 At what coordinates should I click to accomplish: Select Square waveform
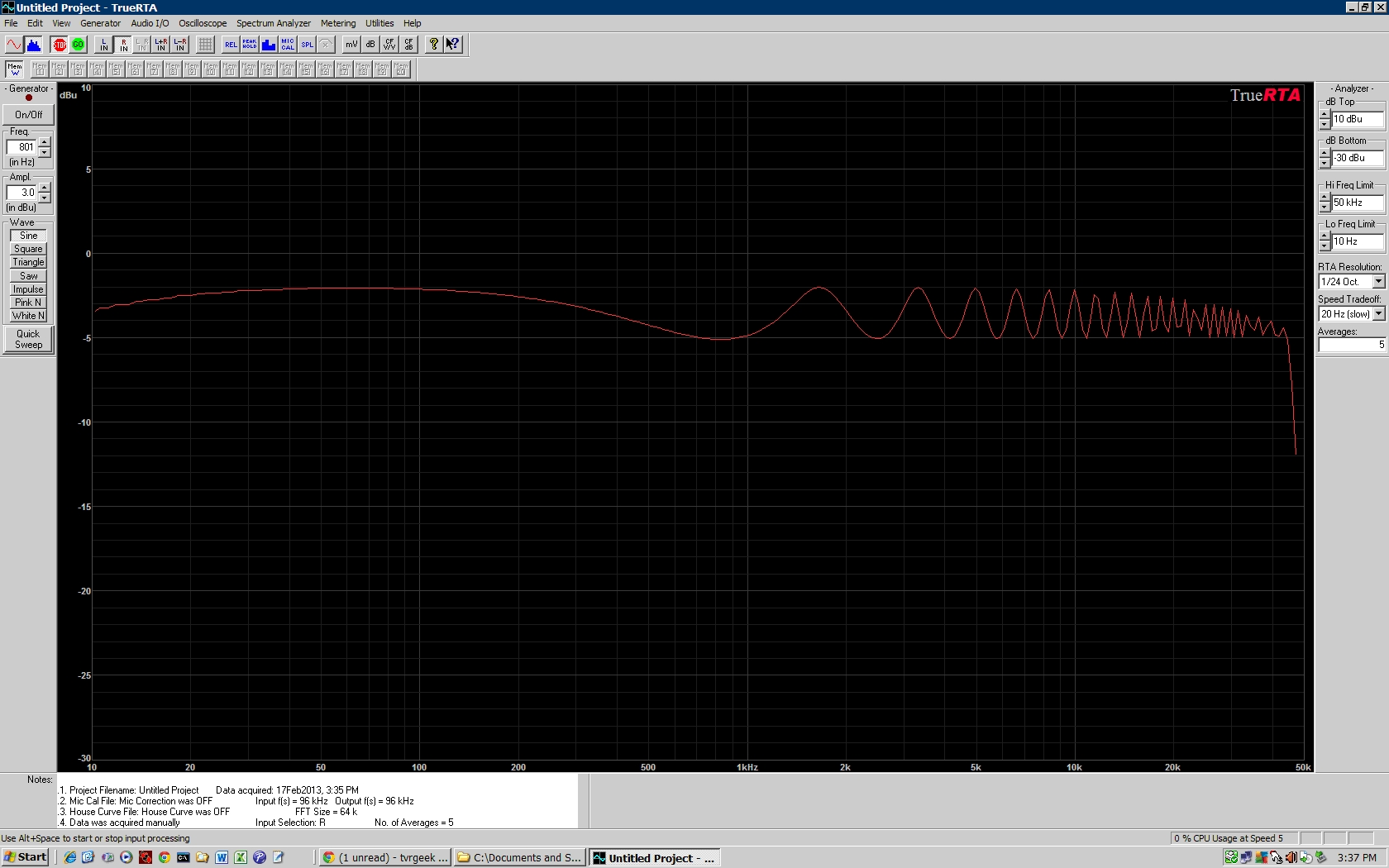[x=28, y=249]
